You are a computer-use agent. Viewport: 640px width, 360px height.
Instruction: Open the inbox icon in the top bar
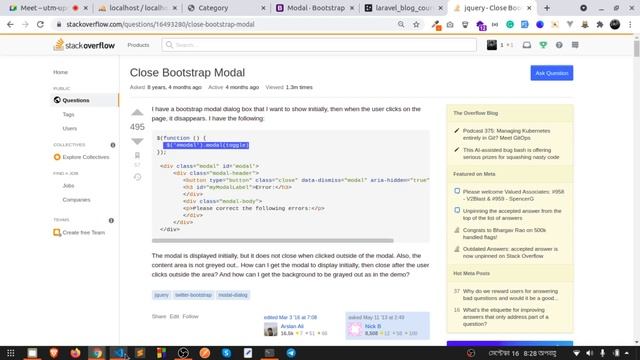527,45
